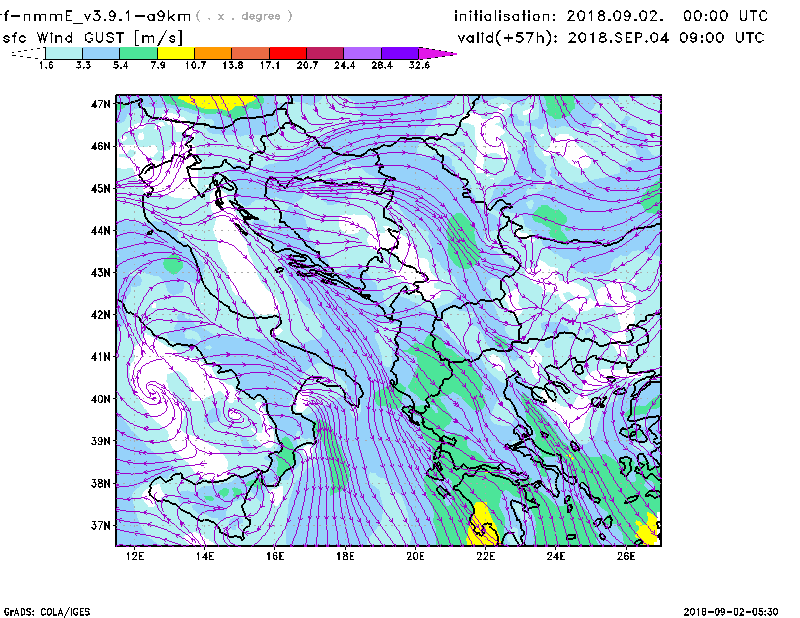Click the 'sfc Wind GUST [m/s]' title
Image resolution: width=800 pixels, height=618 pixels.
click(92, 38)
